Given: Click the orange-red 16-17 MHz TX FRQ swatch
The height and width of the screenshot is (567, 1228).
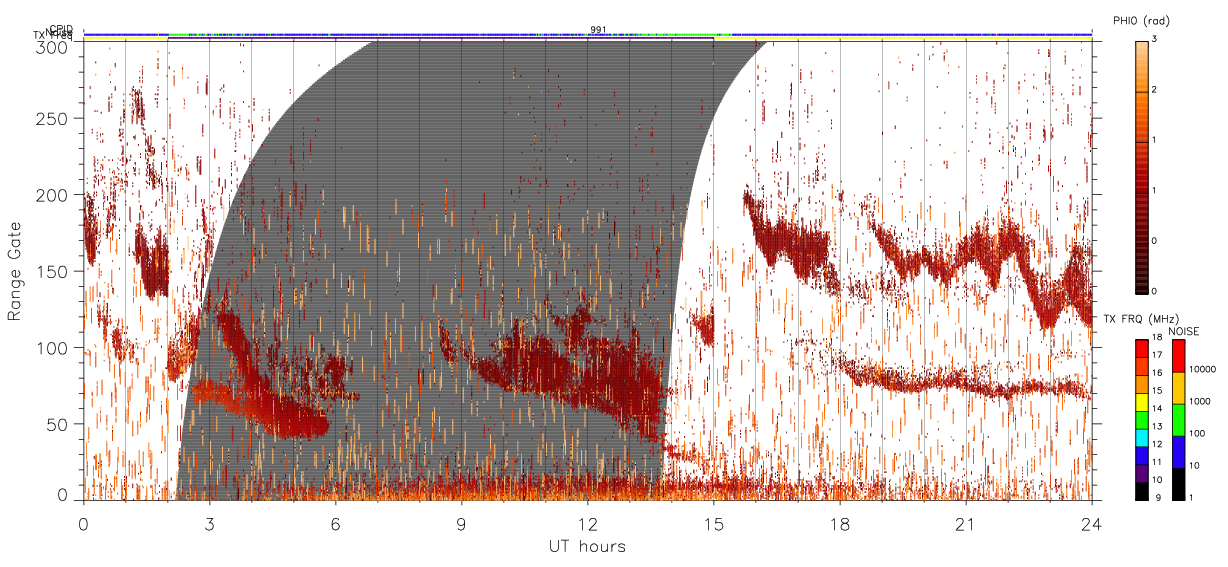Looking at the screenshot, I should click(x=1141, y=367).
